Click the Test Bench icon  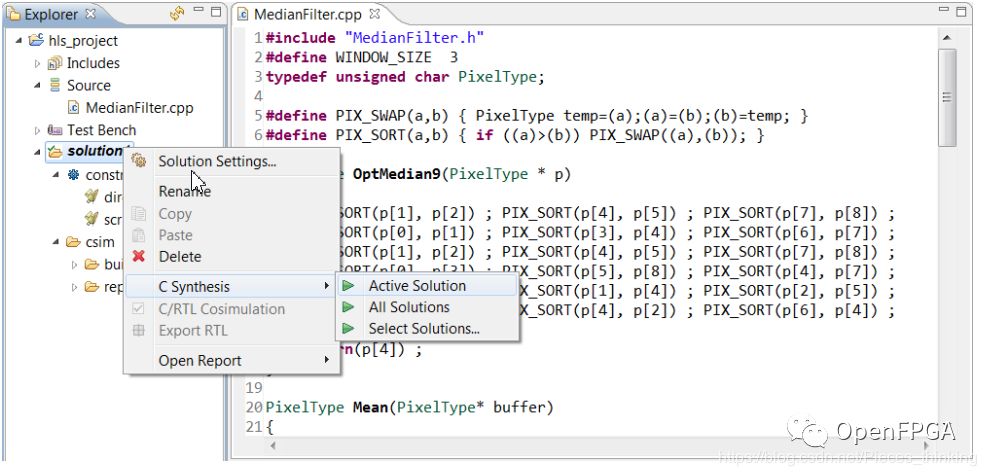(x=55, y=130)
